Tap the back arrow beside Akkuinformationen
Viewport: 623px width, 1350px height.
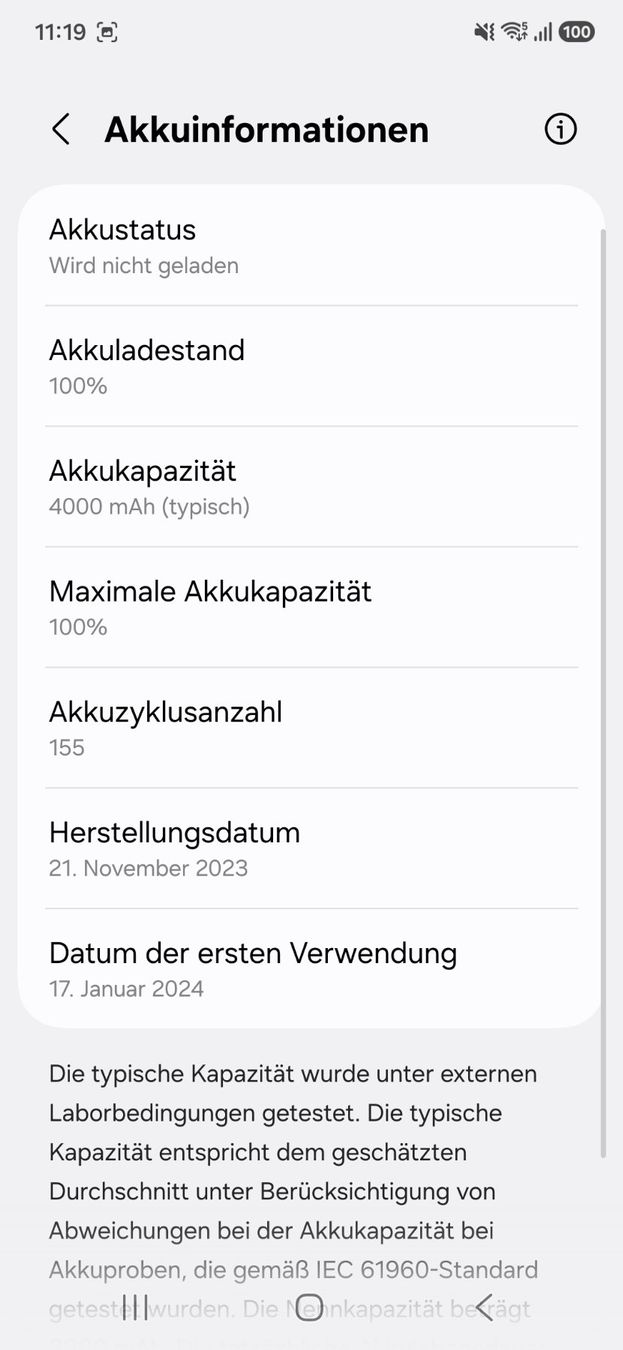pyautogui.click(x=61, y=129)
